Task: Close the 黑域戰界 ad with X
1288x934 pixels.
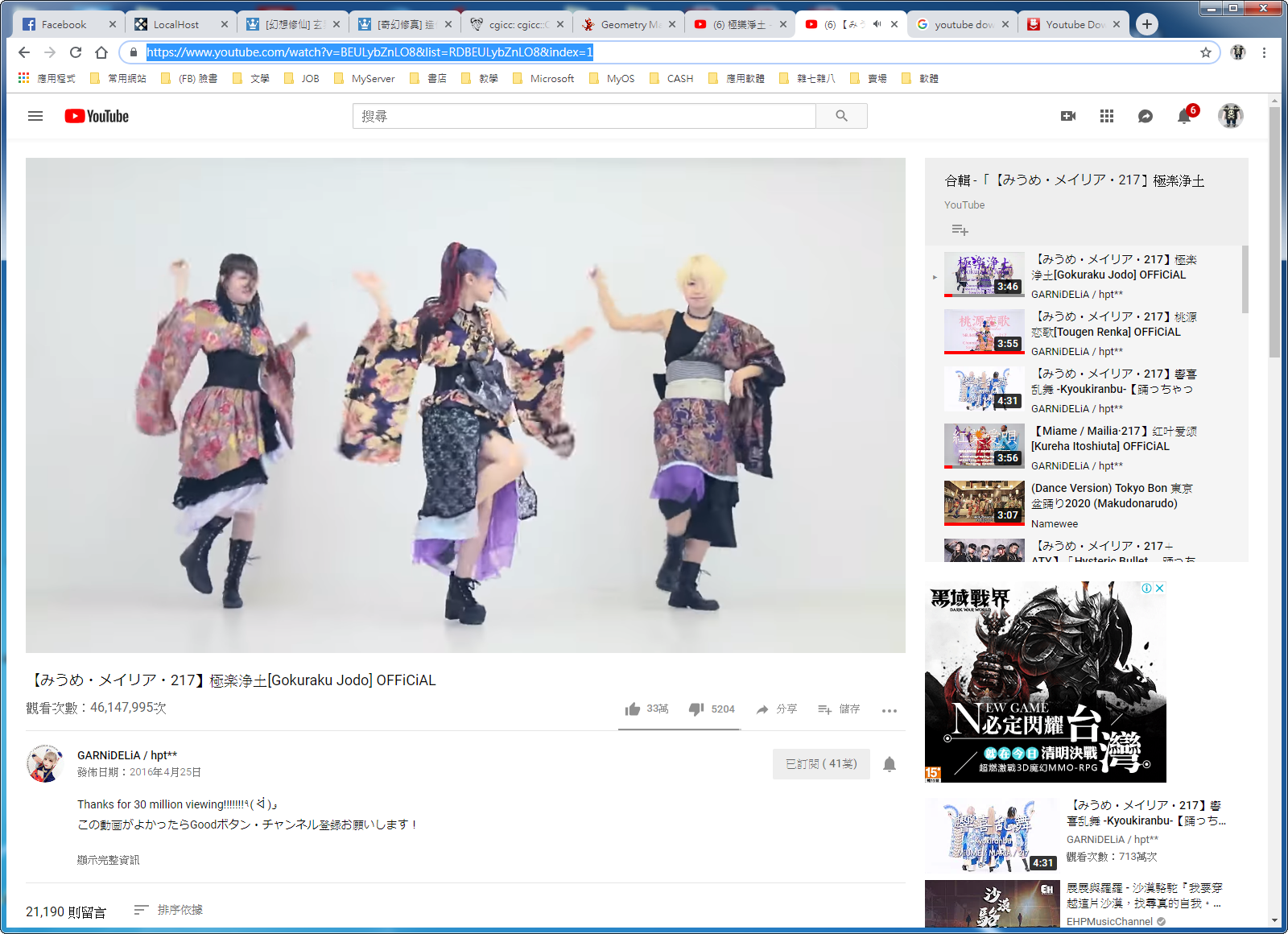Action: pyautogui.click(x=1160, y=588)
